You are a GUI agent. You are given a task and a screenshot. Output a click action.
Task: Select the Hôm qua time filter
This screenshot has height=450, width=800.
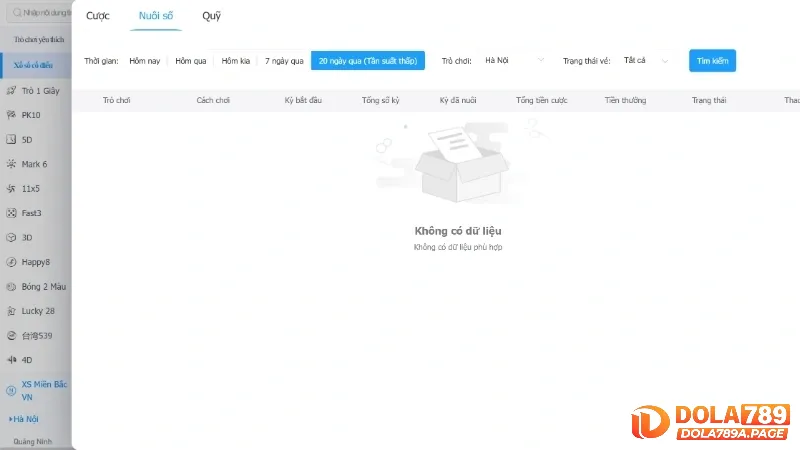(190, 61)
